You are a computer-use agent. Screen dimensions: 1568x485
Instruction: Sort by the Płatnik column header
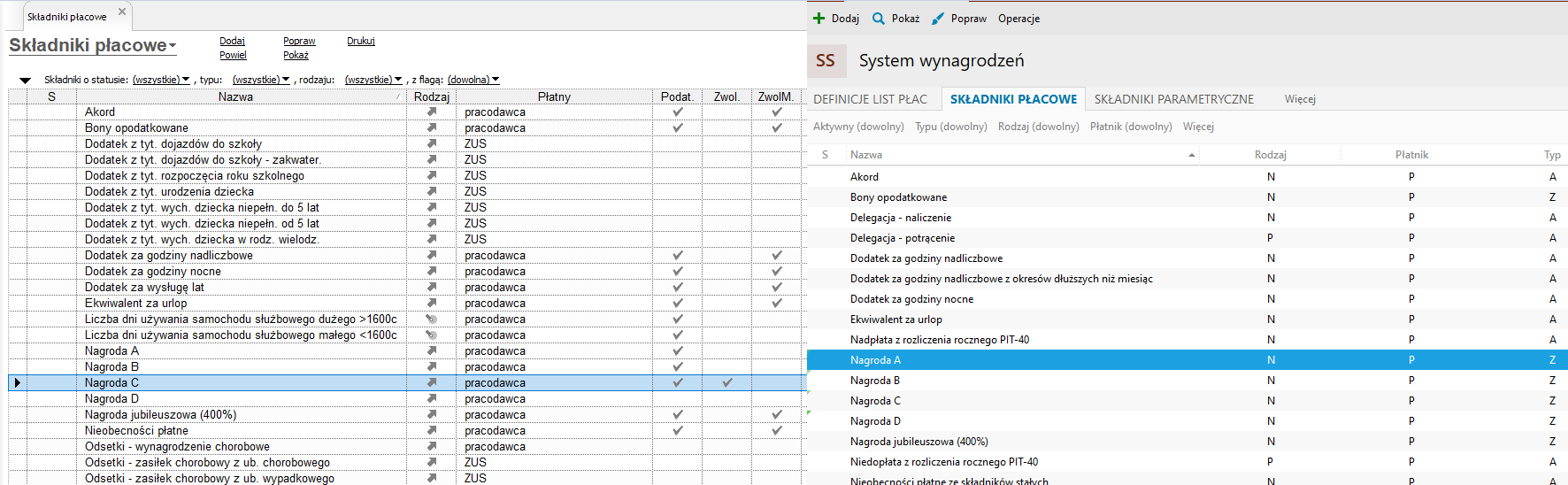tap(1411, 155)
